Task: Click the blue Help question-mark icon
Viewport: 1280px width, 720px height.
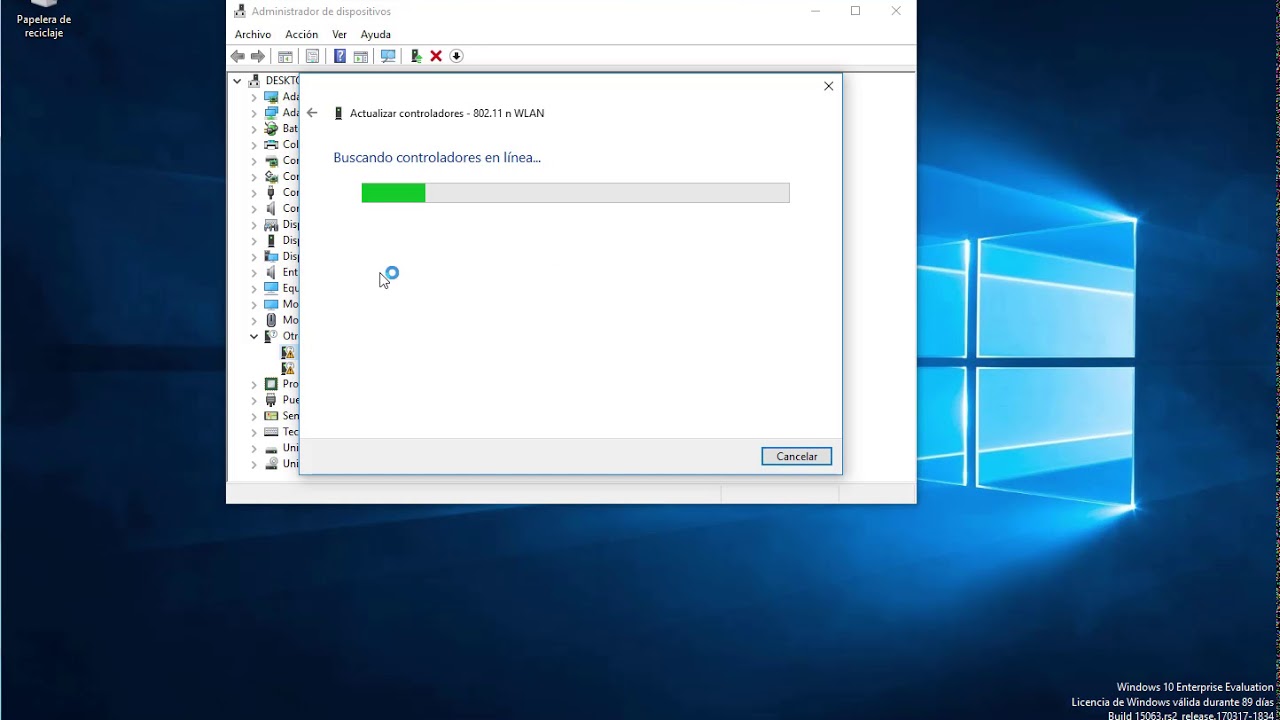Action: (340, 56)
